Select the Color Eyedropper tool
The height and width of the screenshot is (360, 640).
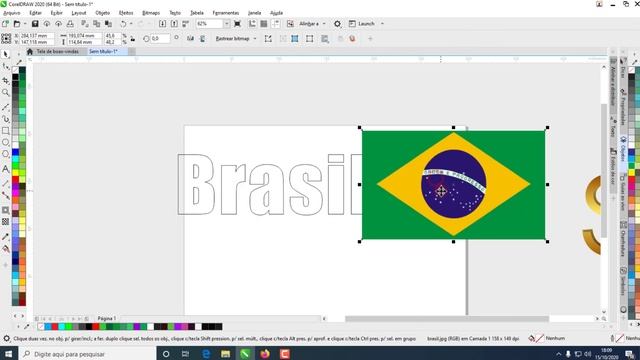pyautogui.click(x=5, y=237)
